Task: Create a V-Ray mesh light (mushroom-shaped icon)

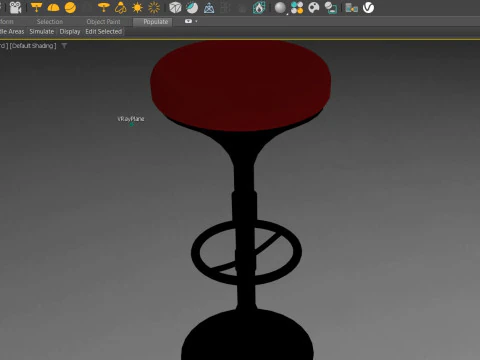Action: pos(104,7)
